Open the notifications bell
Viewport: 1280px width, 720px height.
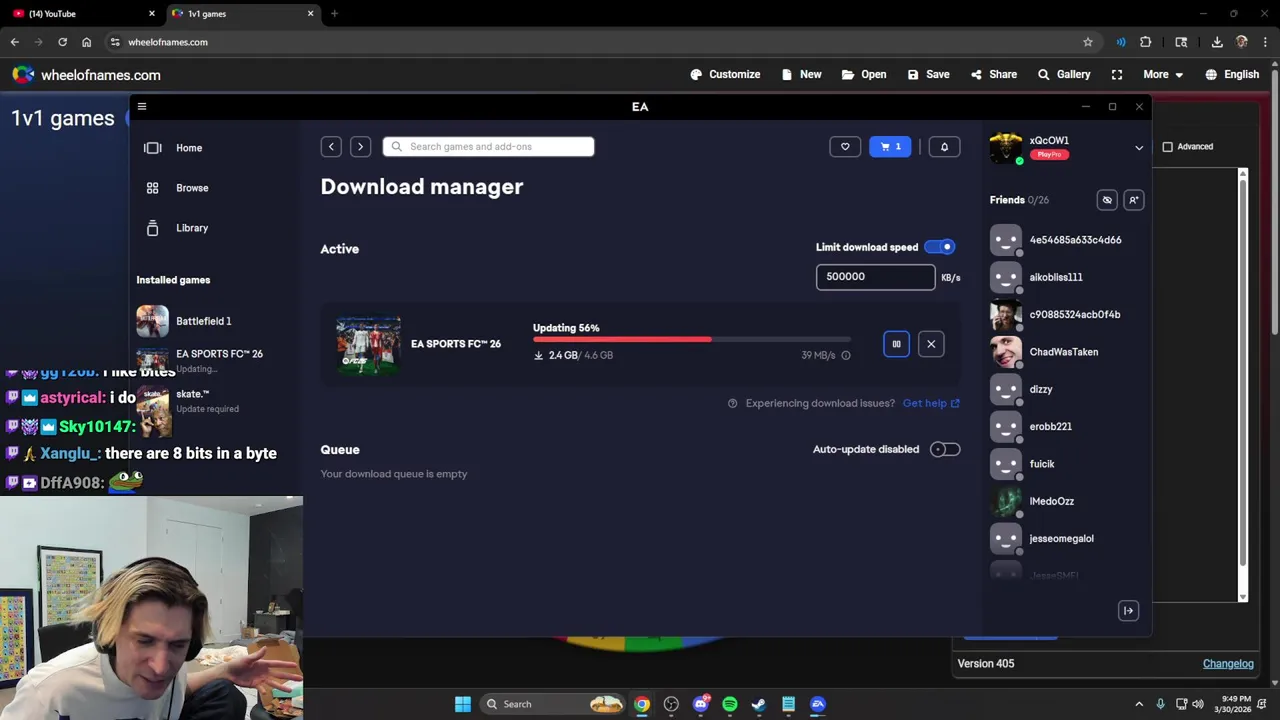[944, 147]
